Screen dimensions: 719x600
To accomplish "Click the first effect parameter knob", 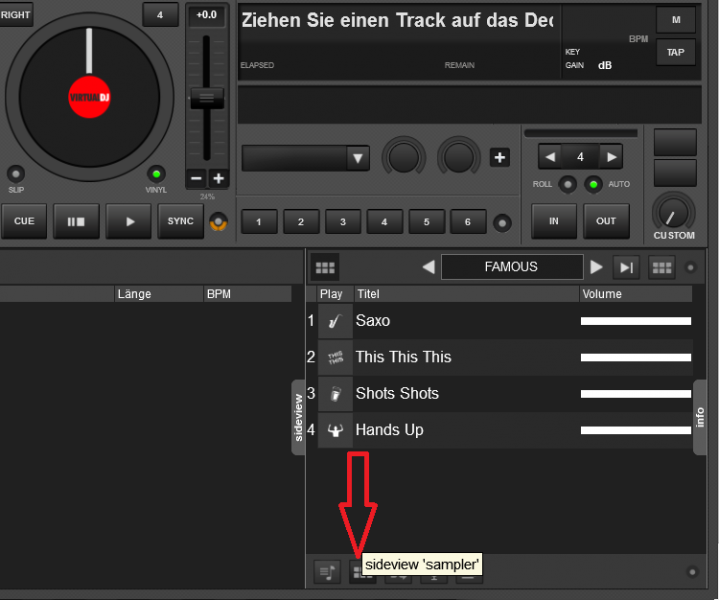I will [x=404, y=157].
